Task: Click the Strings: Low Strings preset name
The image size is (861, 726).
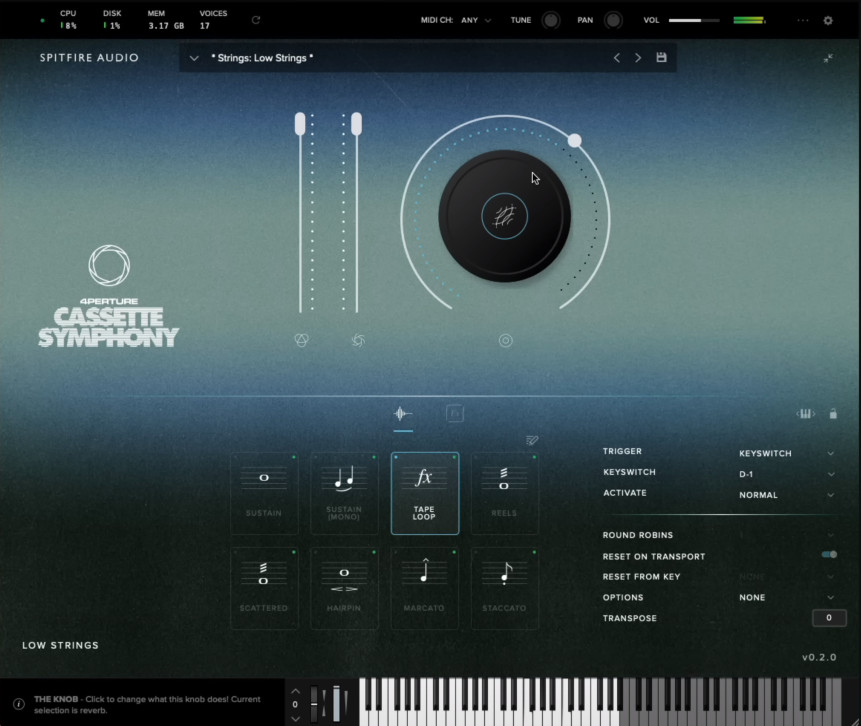Action: click(262, 58)
